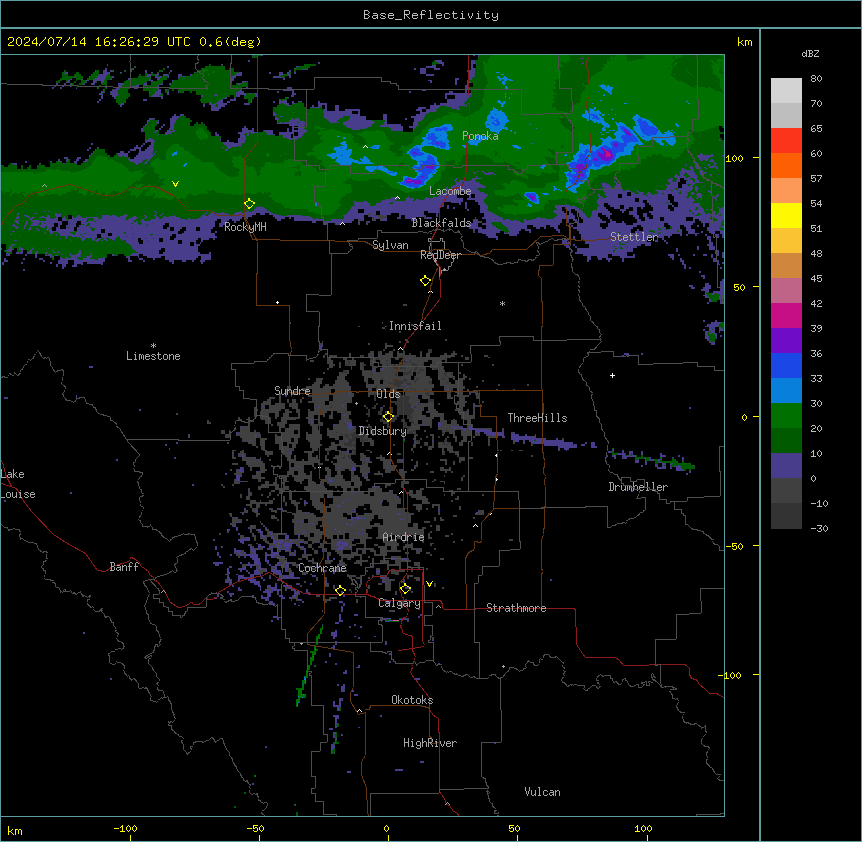
Task: Pick the red 65–60 dBZ legend swatch
Action: (x=786, y=141)
